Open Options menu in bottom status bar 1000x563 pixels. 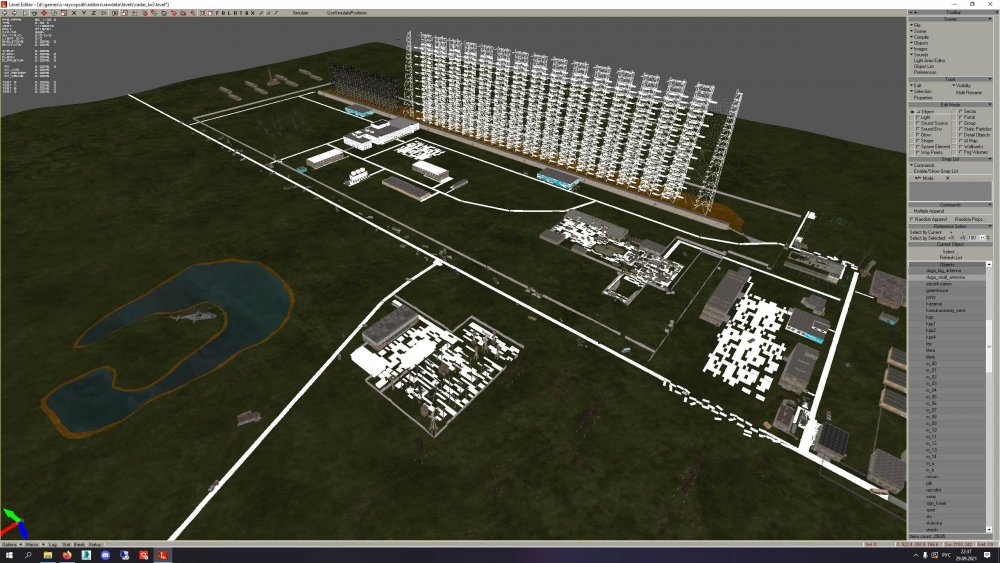11,545
